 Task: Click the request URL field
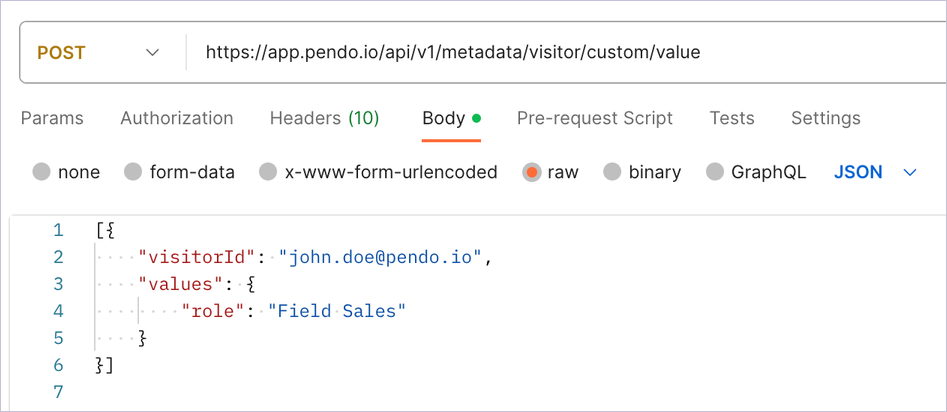tap(568, 53)
